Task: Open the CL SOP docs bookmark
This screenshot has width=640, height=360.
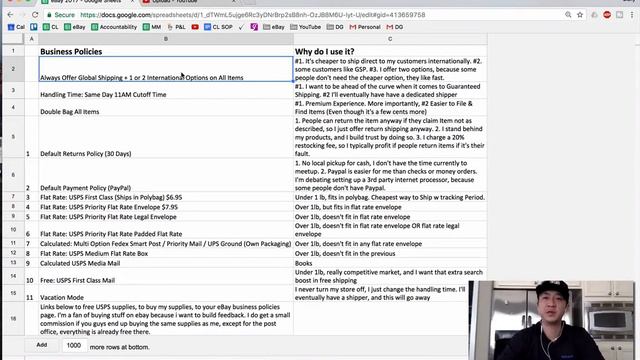Action: click(218, 27)
